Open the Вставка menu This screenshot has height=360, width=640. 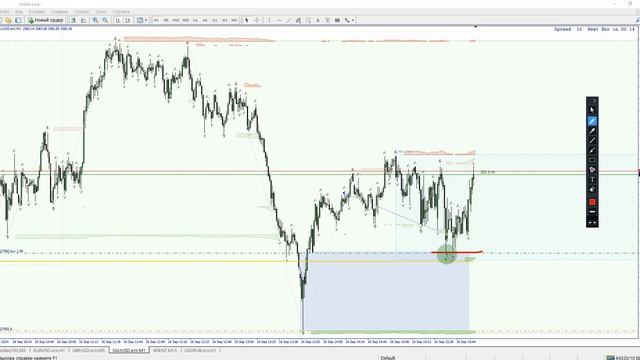[37, 12]
